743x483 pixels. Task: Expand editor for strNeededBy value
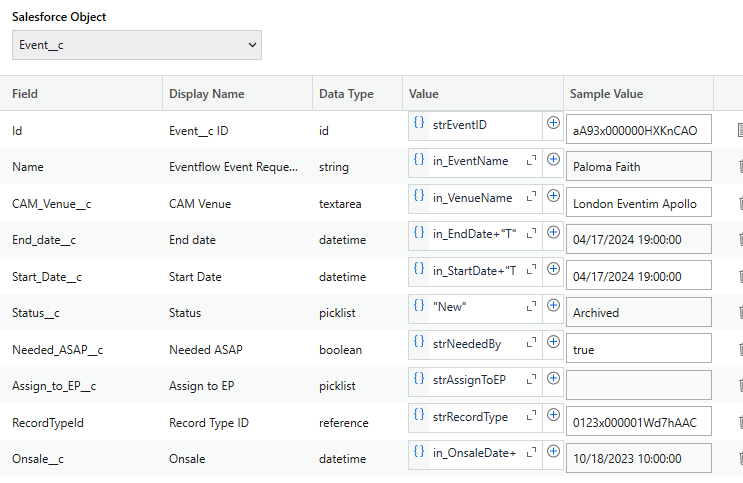(x=532, y=343)
